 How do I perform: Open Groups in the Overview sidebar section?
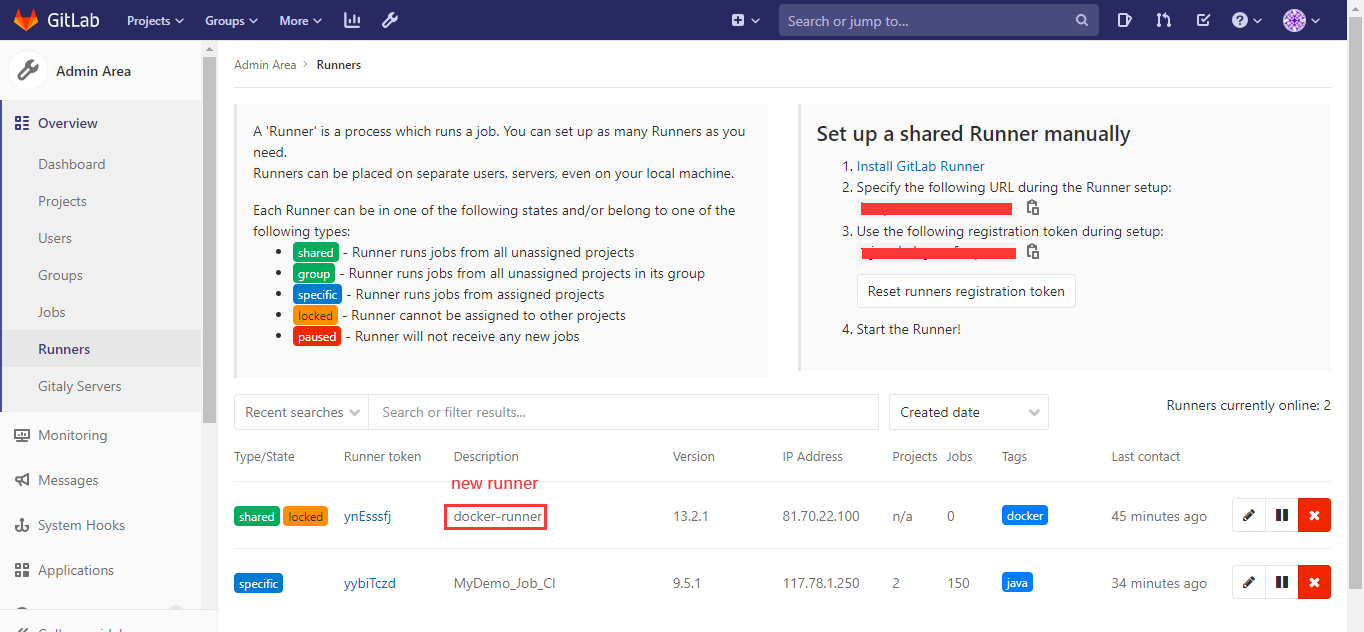tap(60, 275)
